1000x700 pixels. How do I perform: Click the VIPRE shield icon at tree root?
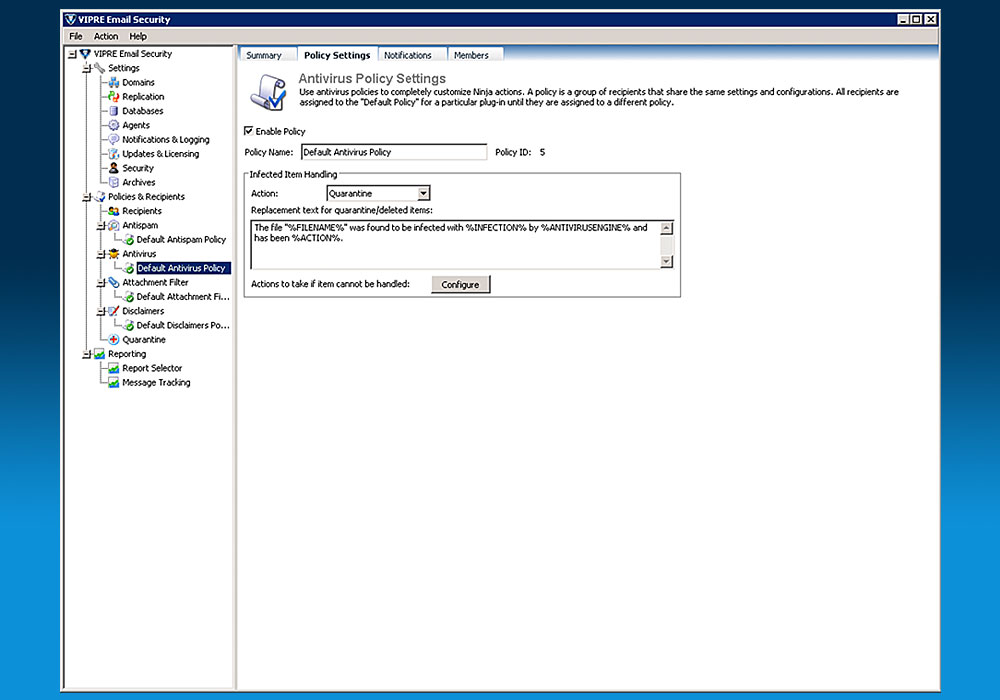(85, 54)
